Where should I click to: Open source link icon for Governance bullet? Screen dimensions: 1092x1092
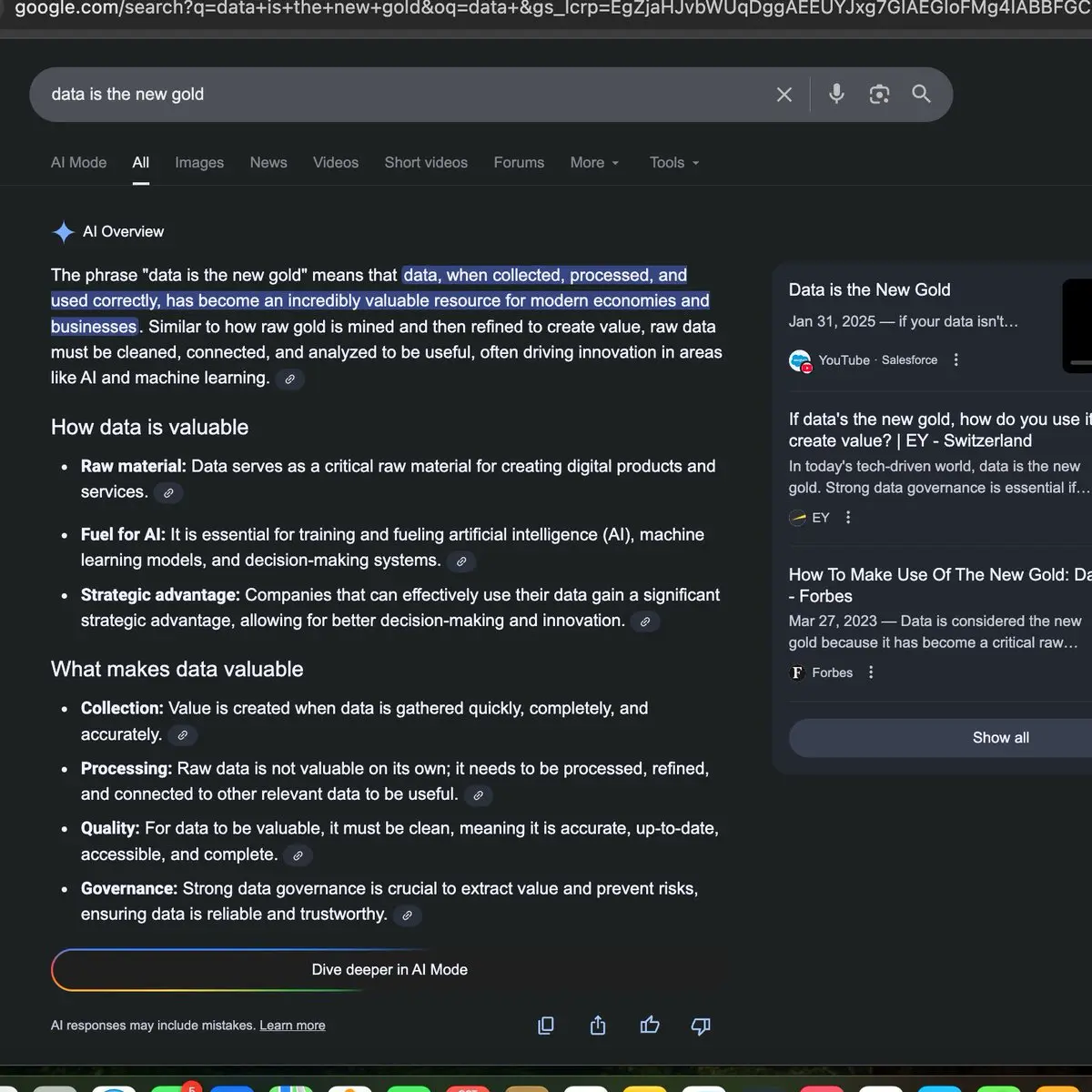(x=408, y=915)
